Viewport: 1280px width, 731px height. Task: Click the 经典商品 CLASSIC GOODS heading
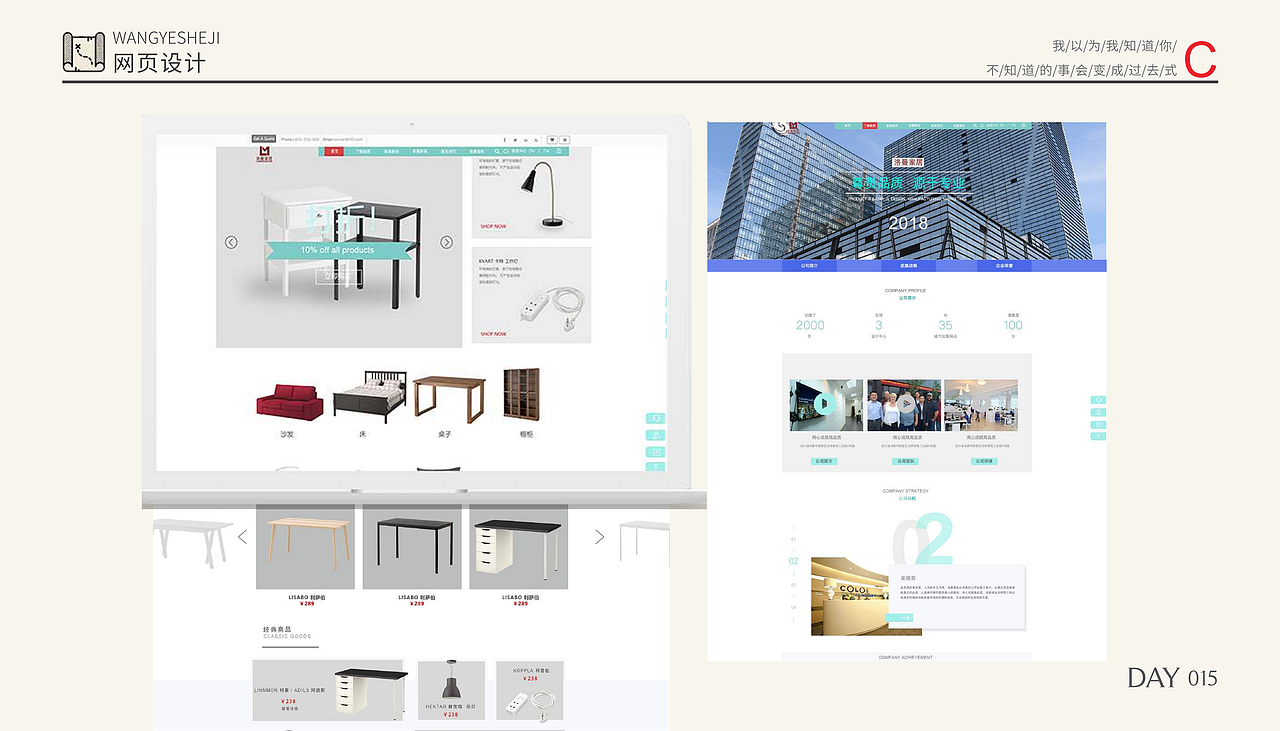click(x=288, y=632)
